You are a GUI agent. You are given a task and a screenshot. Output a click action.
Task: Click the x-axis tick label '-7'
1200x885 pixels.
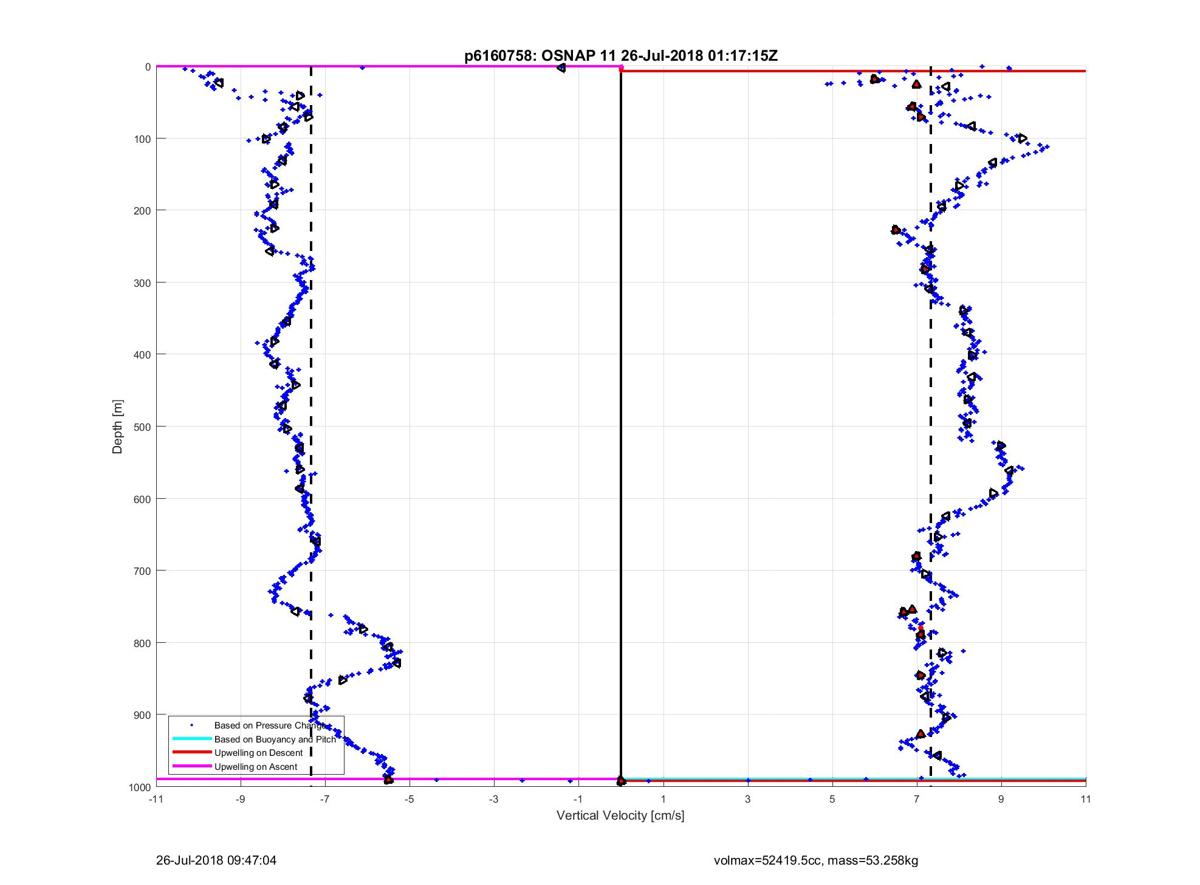[325, 800]
